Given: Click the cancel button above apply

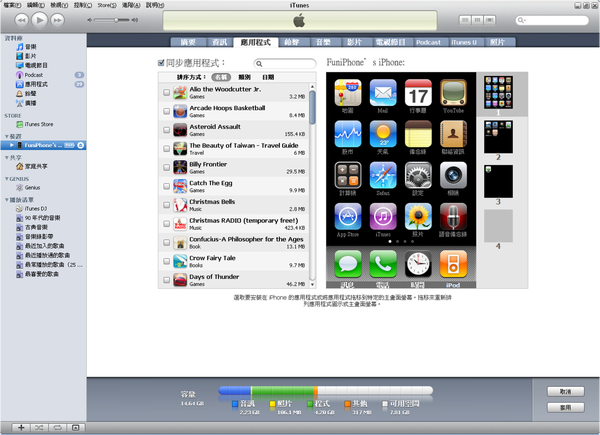Looking at the screenshot, I should click(566, 391).
